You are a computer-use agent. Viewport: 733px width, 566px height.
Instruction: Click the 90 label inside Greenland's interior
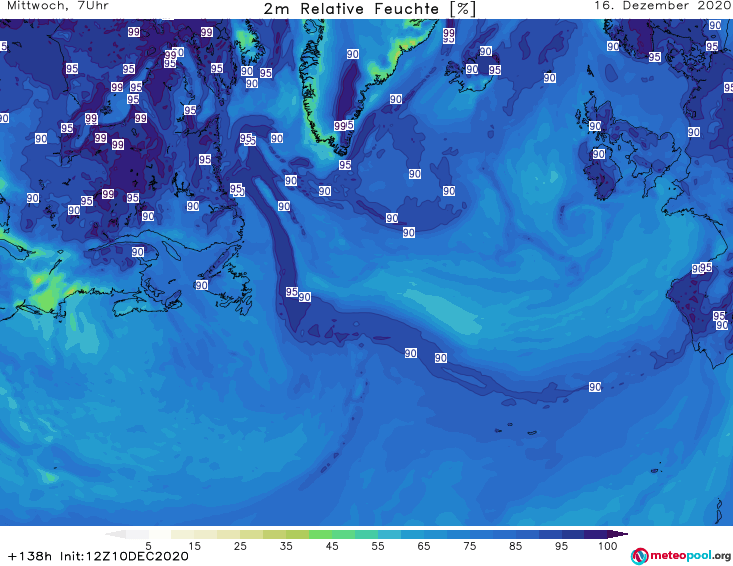tap(352, 54)
